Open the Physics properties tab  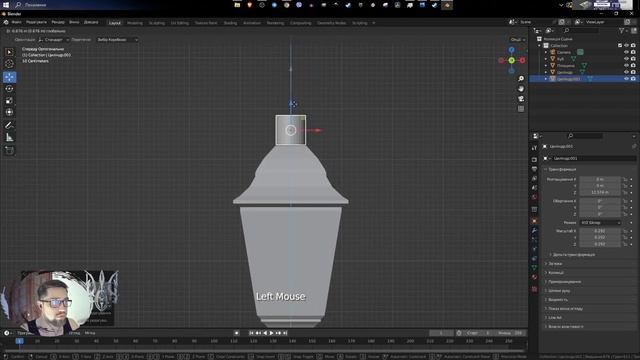(534, 249)
